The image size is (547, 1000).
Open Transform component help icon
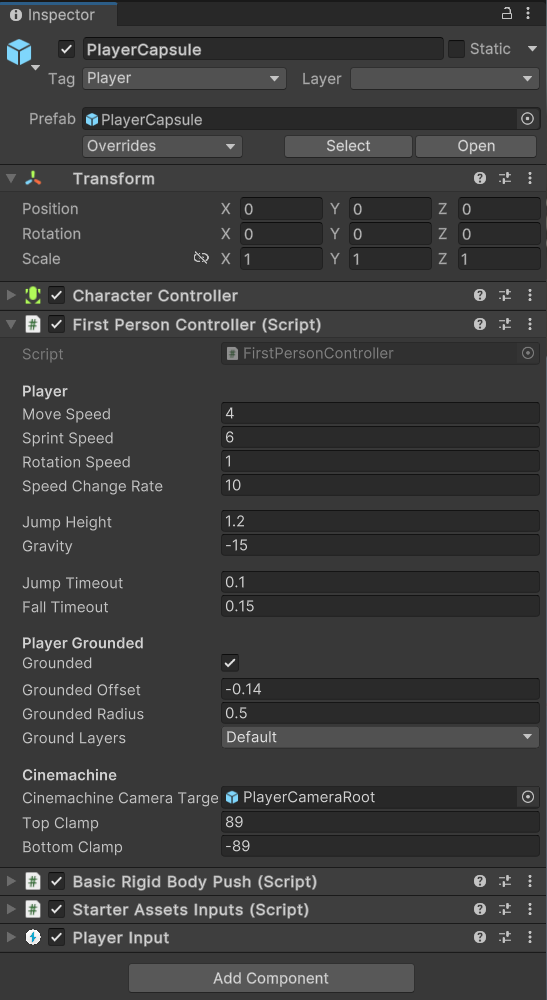480,179
